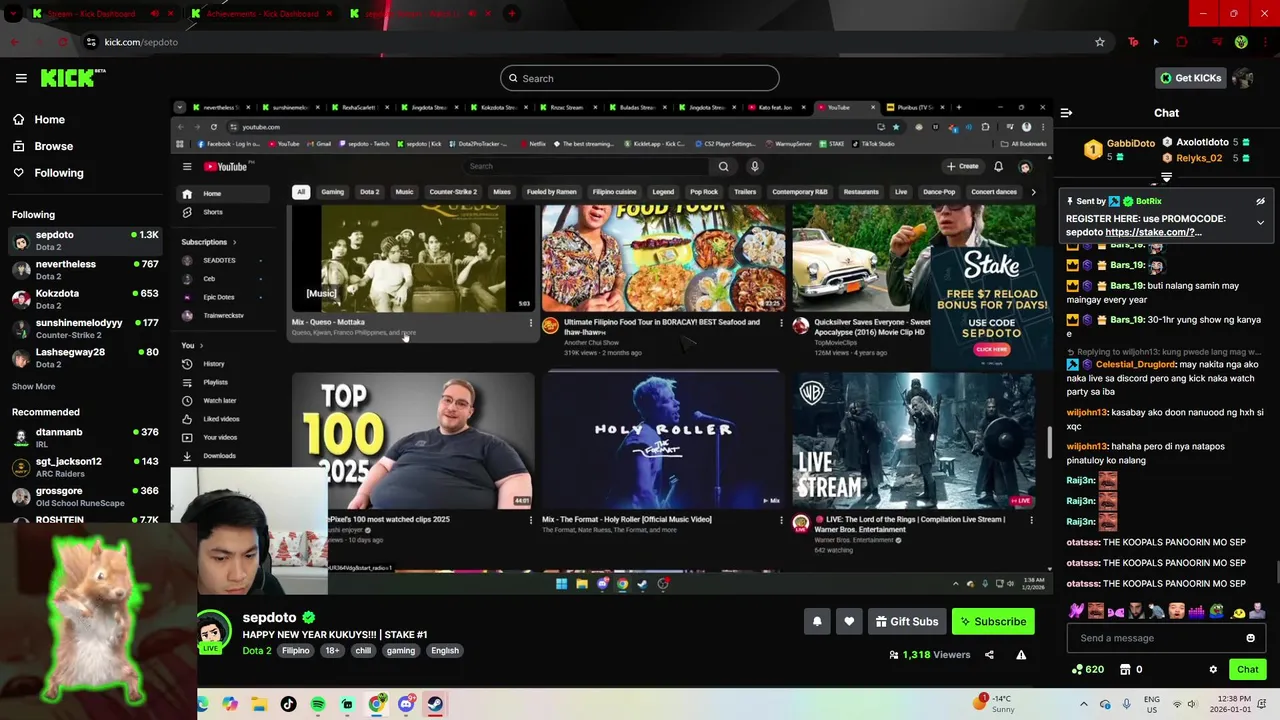
Task: Collapse the chat panel with the arrow icon
Action: [x=1066, y=113]
